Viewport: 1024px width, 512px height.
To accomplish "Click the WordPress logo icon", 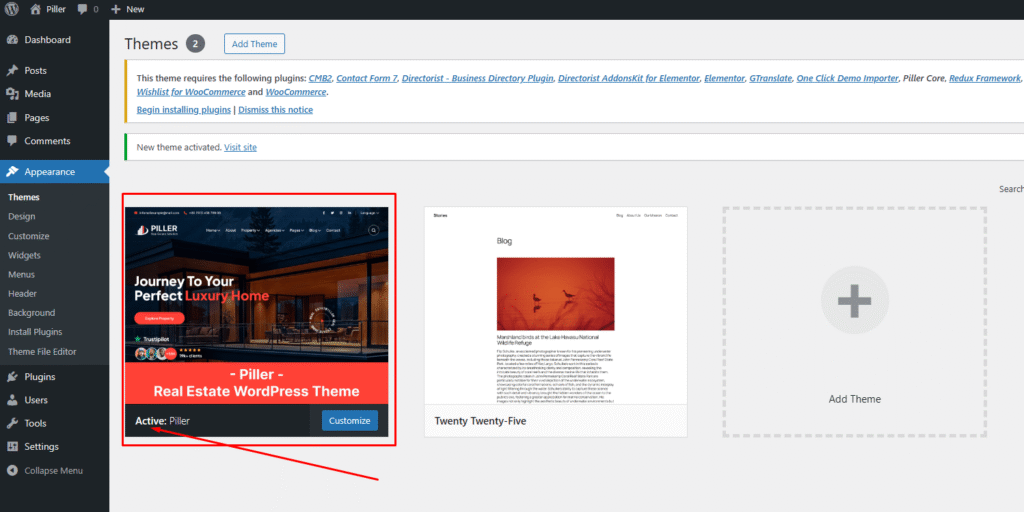I will (11, 9).
